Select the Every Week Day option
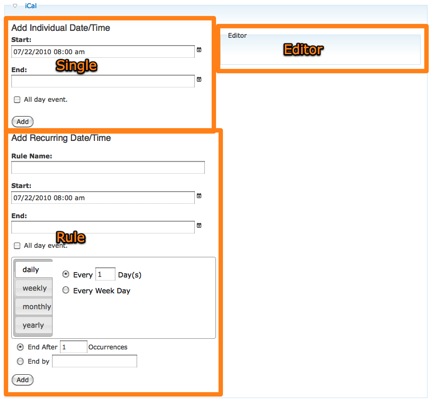433x403 pixels. [x=66, y=290]
